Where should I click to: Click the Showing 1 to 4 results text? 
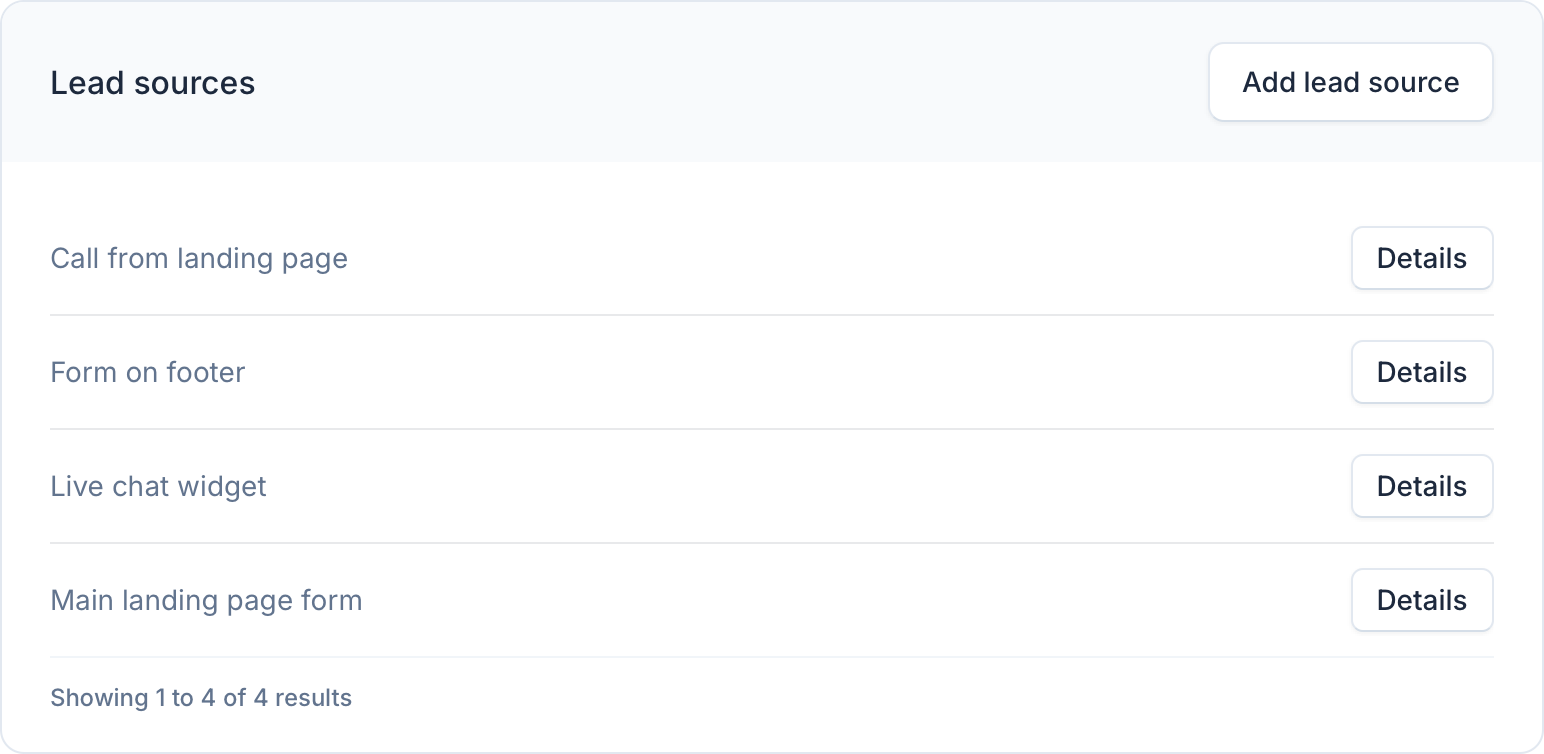pyautogui.click(x=201, y=697)
